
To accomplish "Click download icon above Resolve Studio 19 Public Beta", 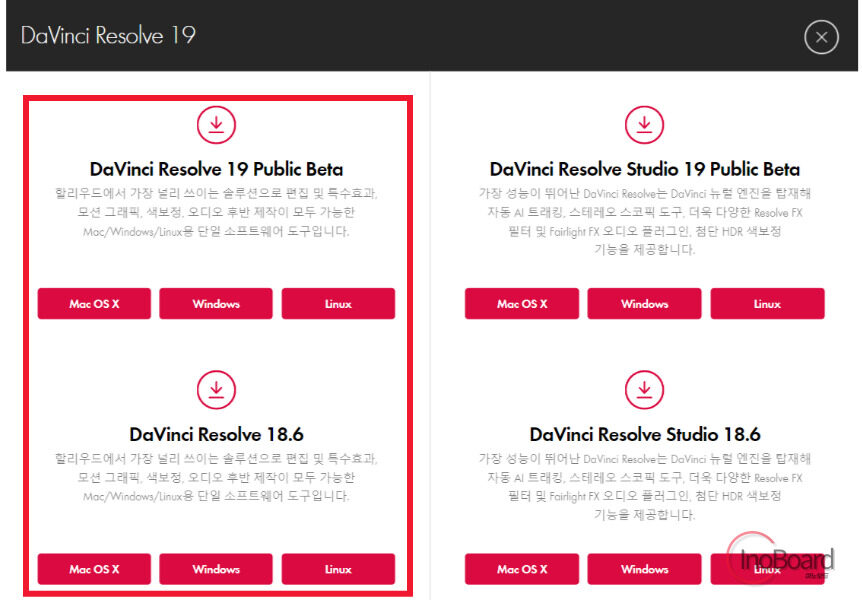I will pos(644,125).
